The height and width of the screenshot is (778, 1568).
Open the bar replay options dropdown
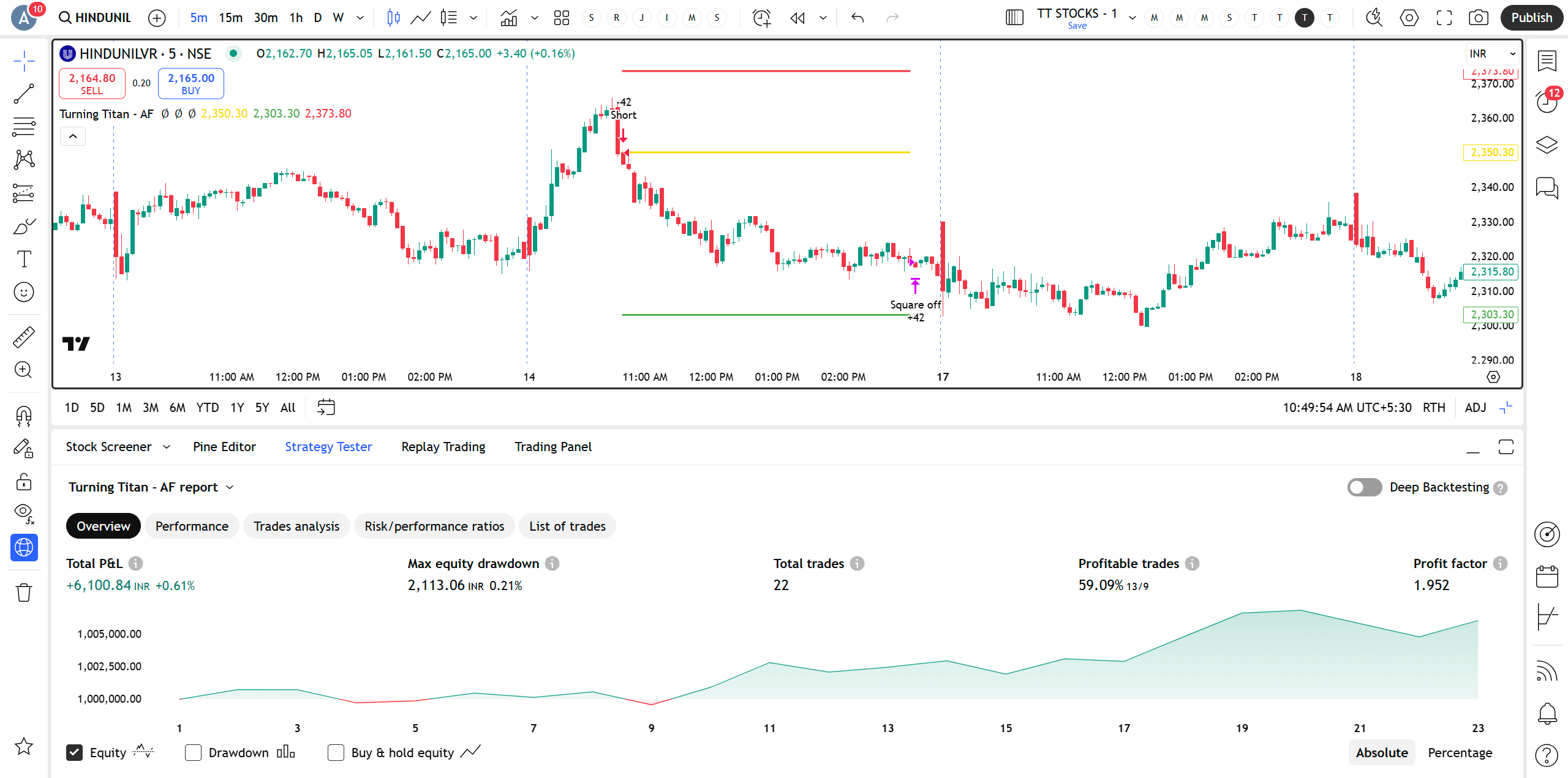point(823,18)
